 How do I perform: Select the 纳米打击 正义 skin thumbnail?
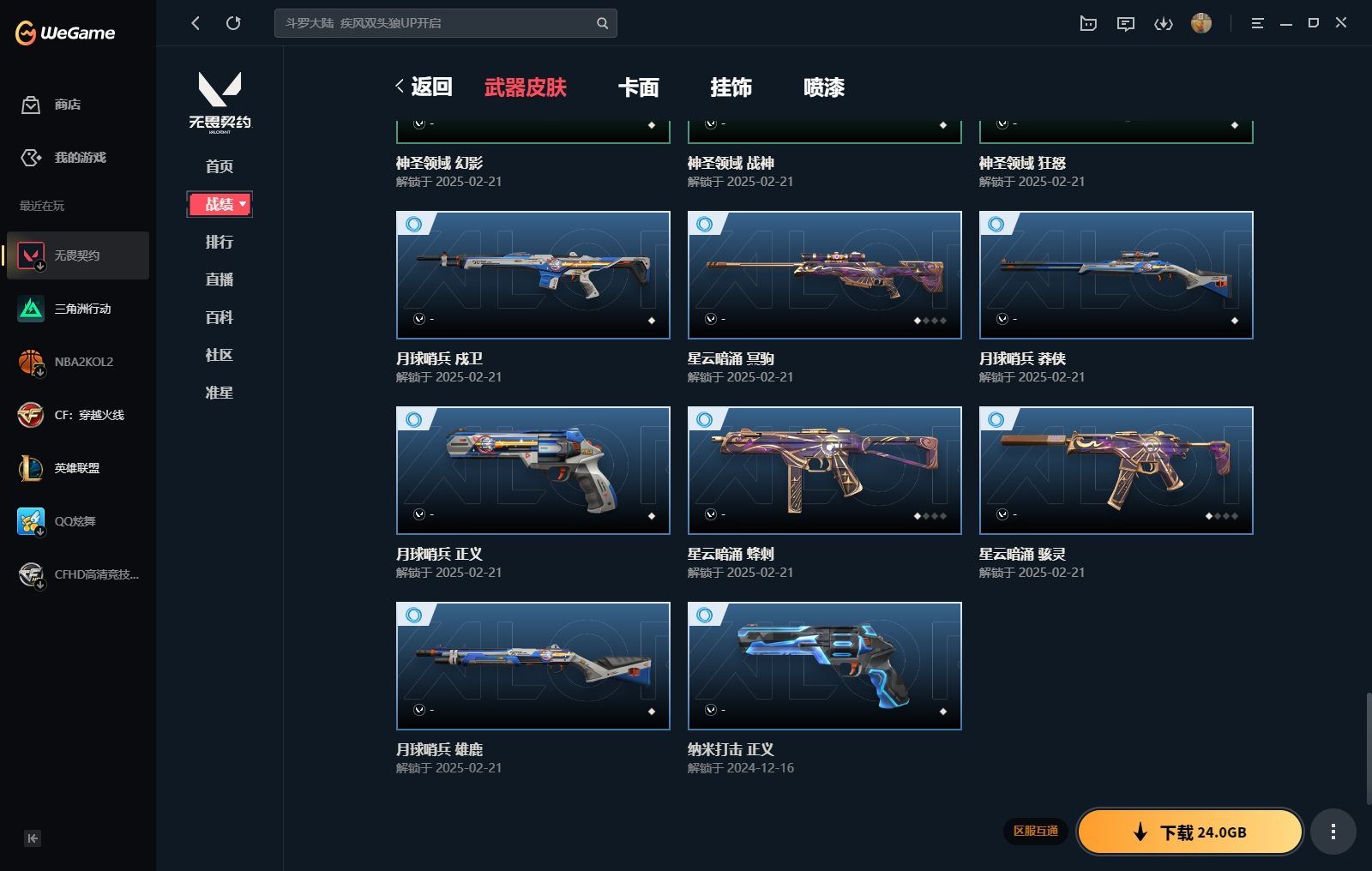825,666
